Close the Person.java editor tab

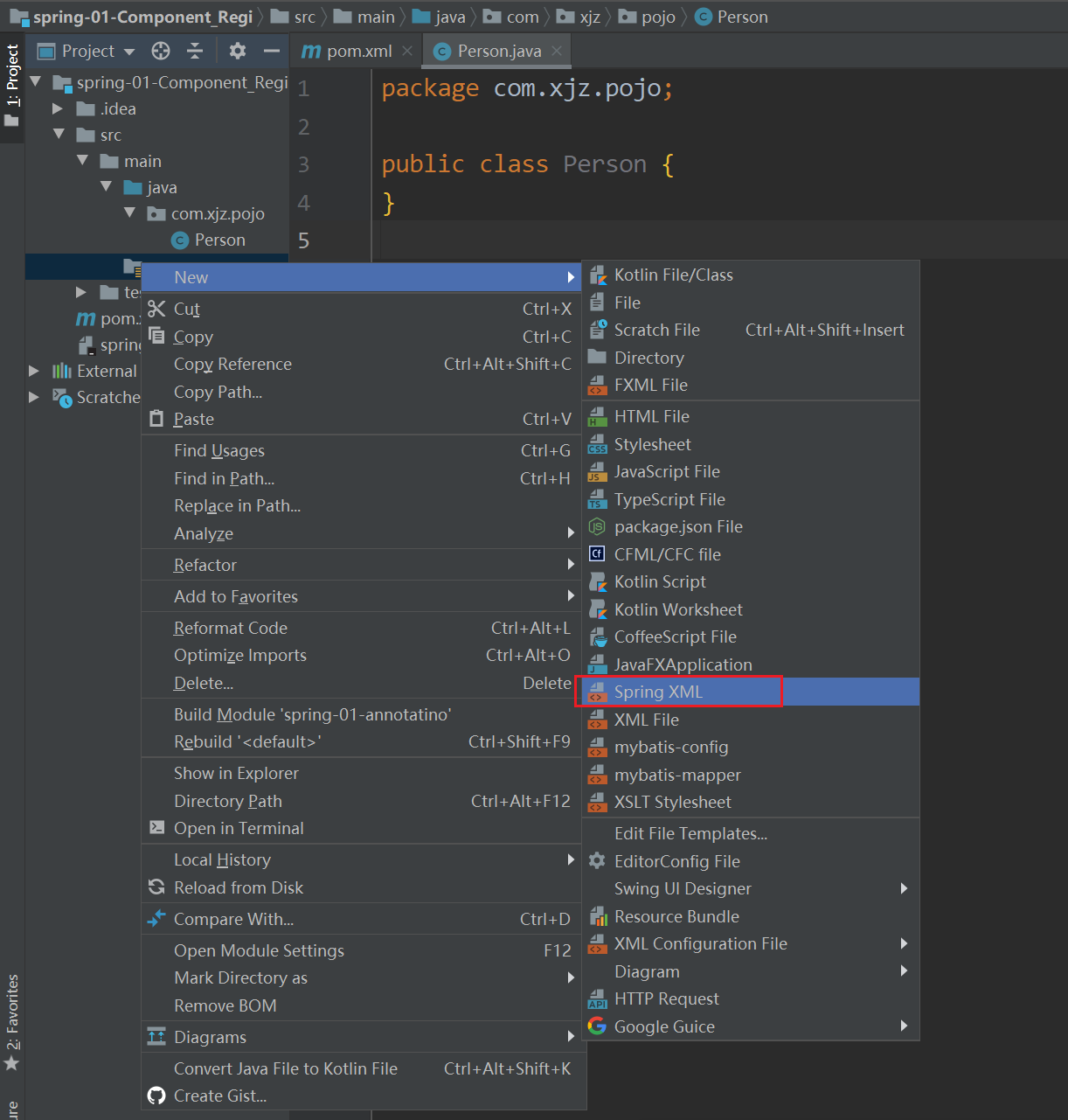[x=557, y=51]
